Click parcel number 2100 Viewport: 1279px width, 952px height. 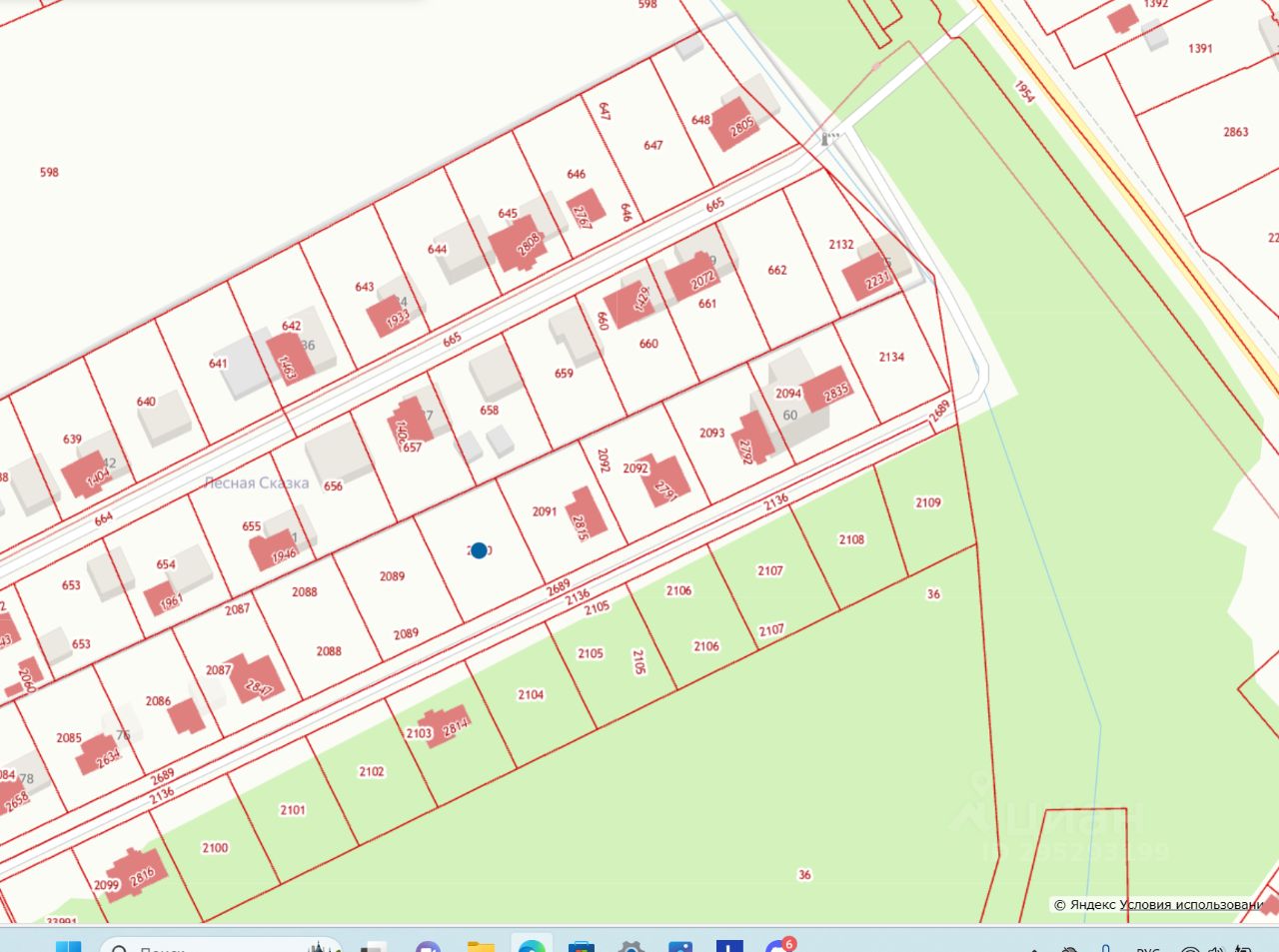tap(215, 847)
